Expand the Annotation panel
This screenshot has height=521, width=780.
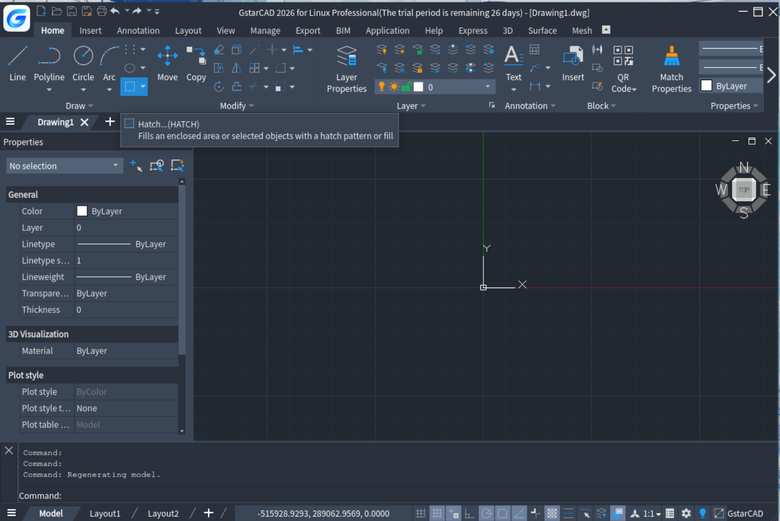[x=530, y=105]
